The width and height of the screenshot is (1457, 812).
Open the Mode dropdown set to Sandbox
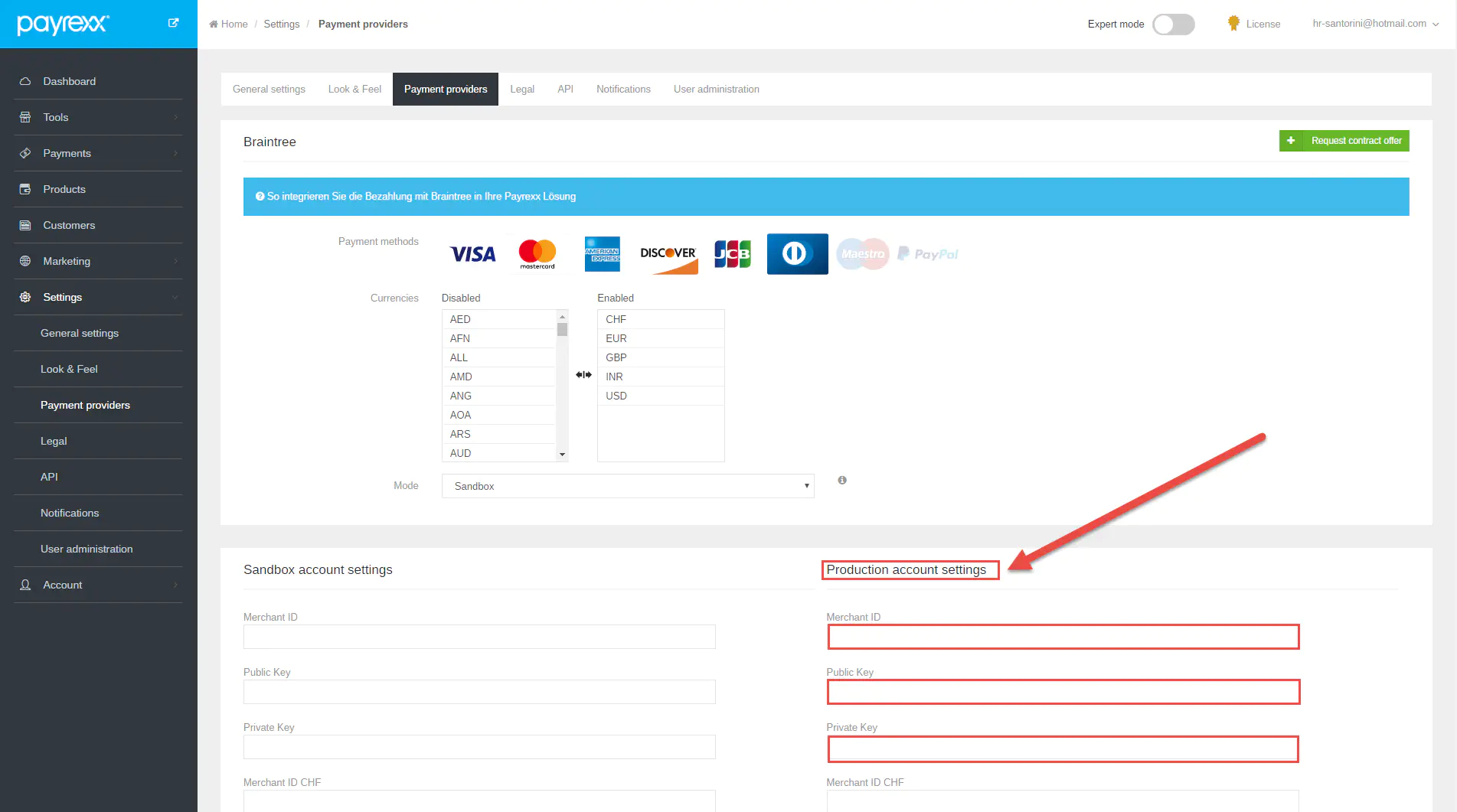click(x=628, y=486)
